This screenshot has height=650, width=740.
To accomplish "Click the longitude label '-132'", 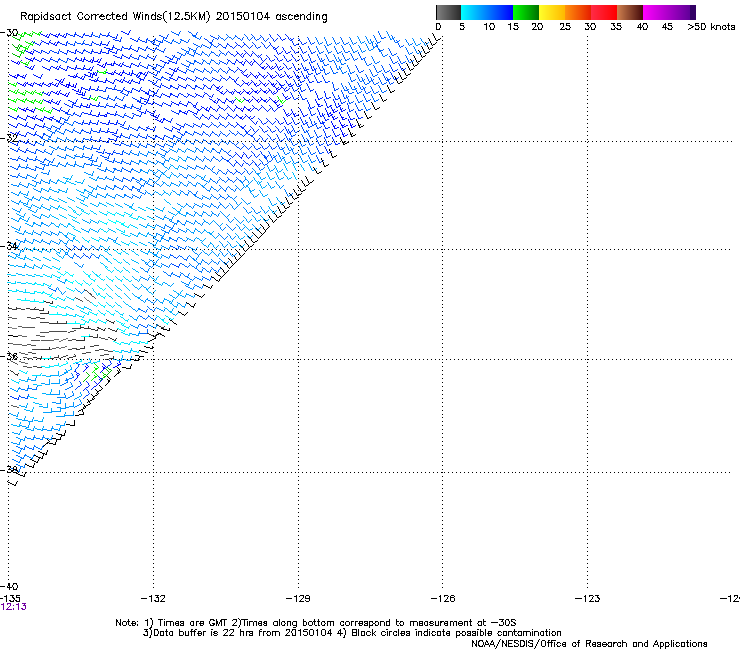I will point(153,599).
